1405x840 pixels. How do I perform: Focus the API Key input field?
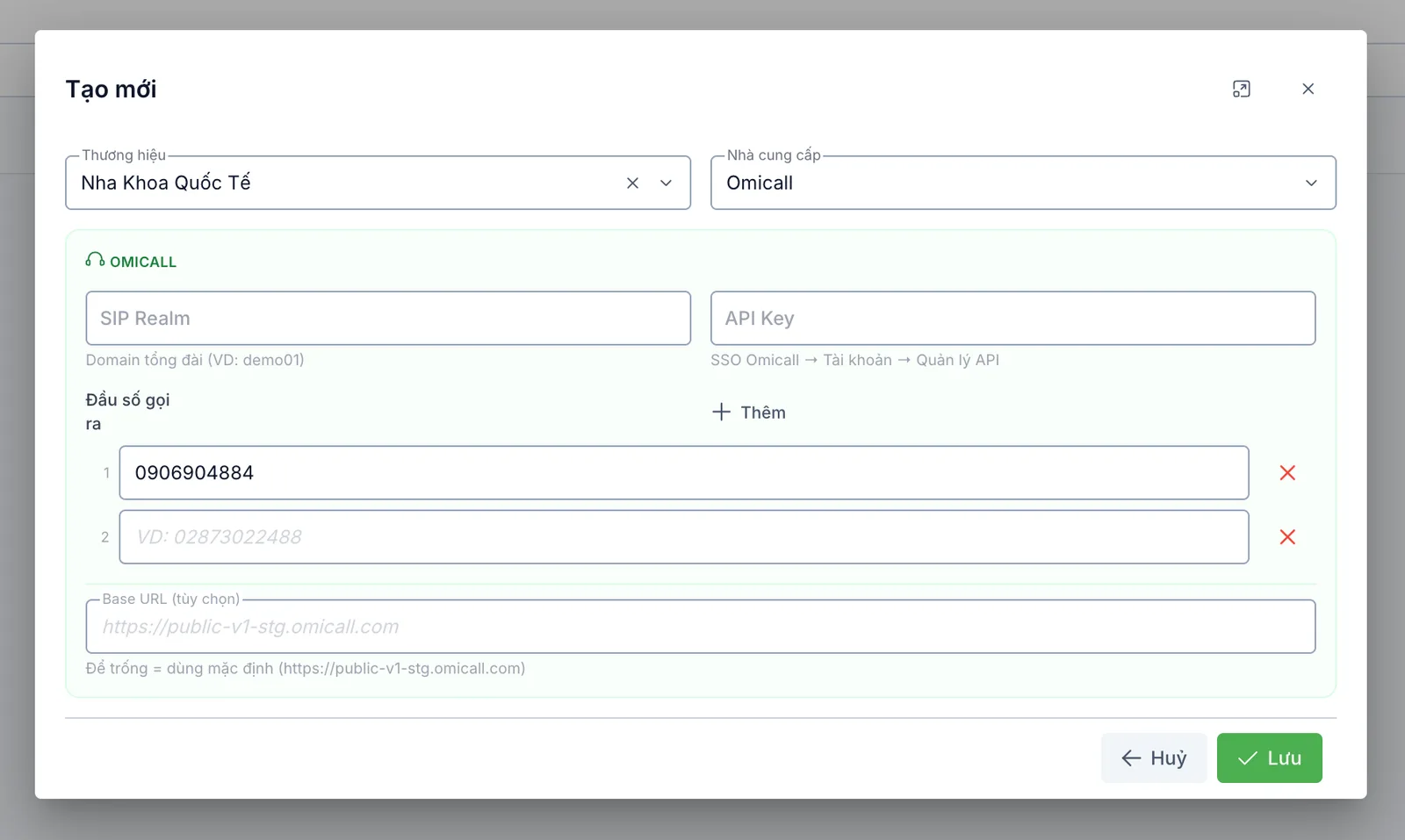pyautogui.click(x=1012, y=318)
